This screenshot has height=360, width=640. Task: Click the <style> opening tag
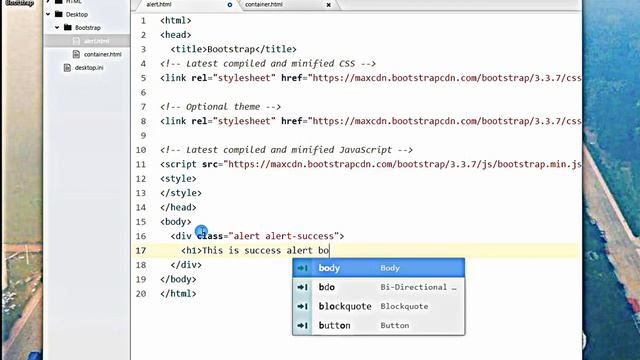178,178
